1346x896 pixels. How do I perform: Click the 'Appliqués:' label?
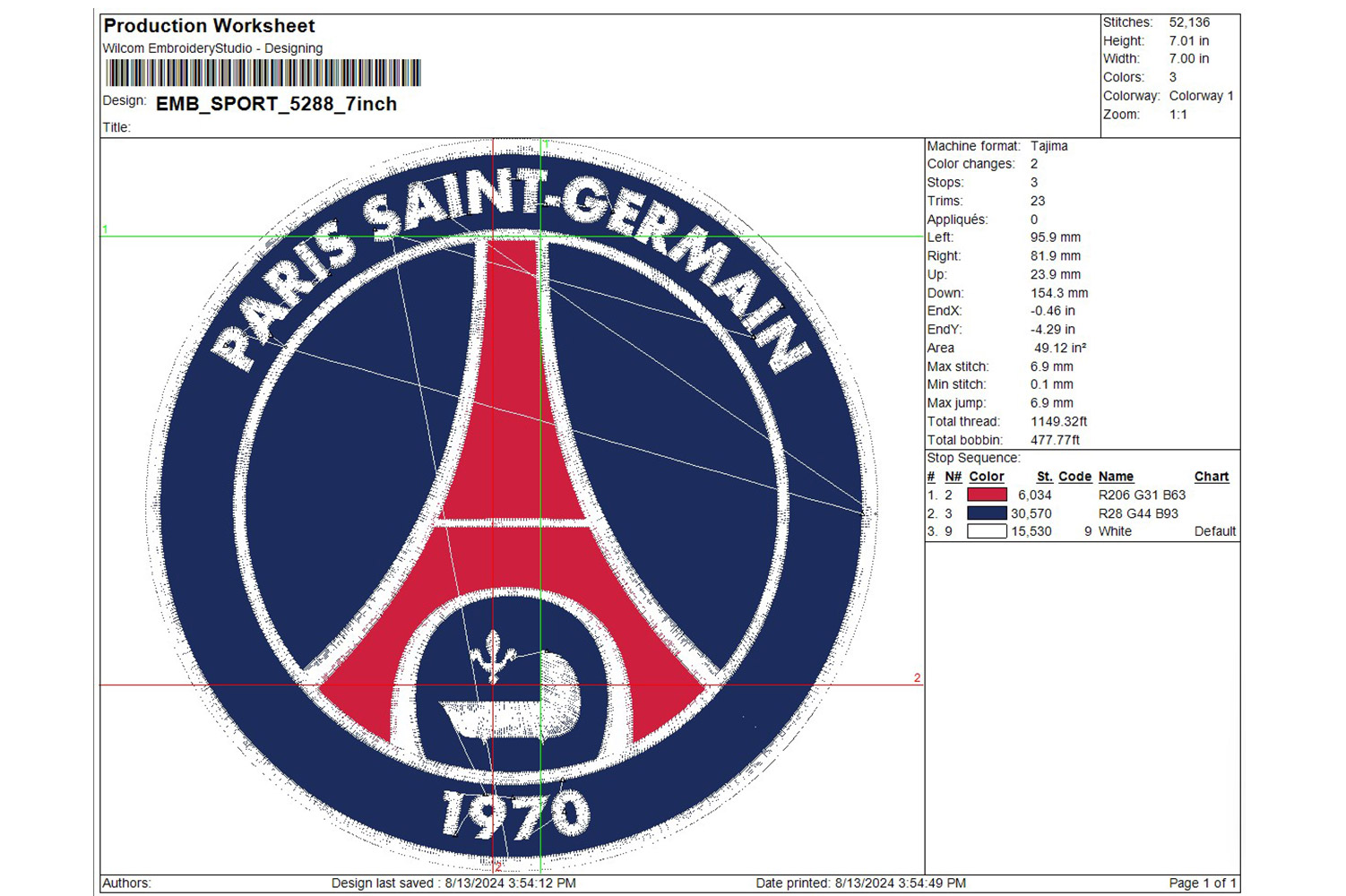[956, 220]
